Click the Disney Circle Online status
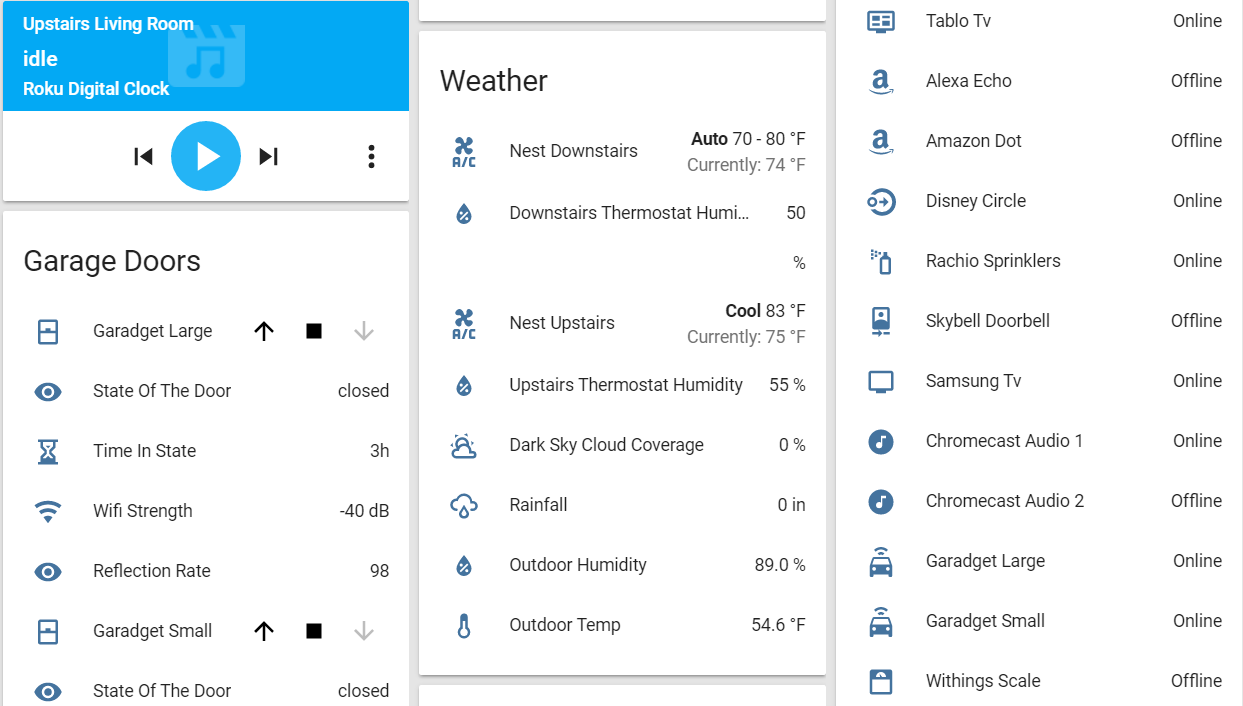 pos(1197,201)
